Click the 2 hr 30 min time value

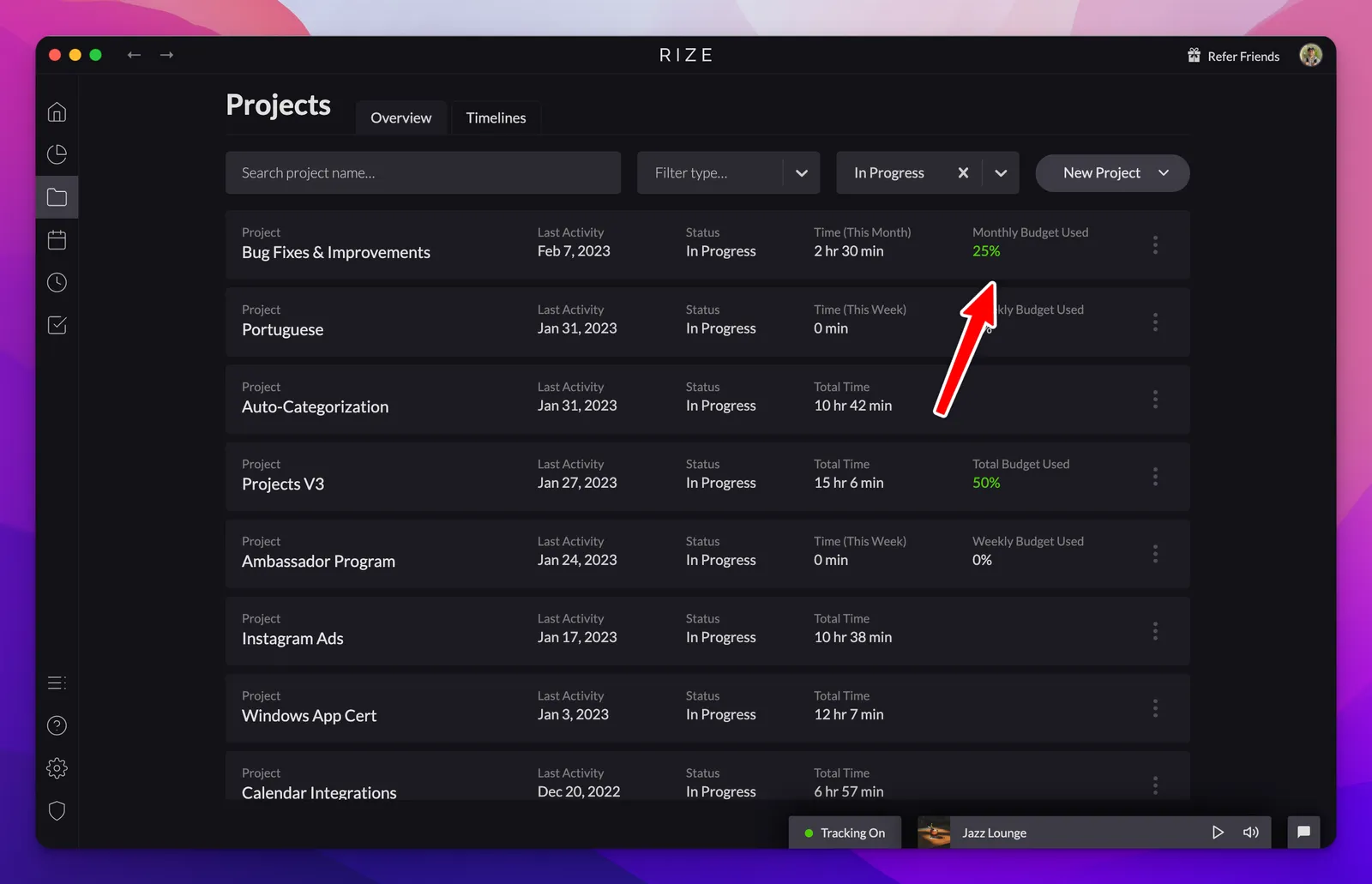848,251
